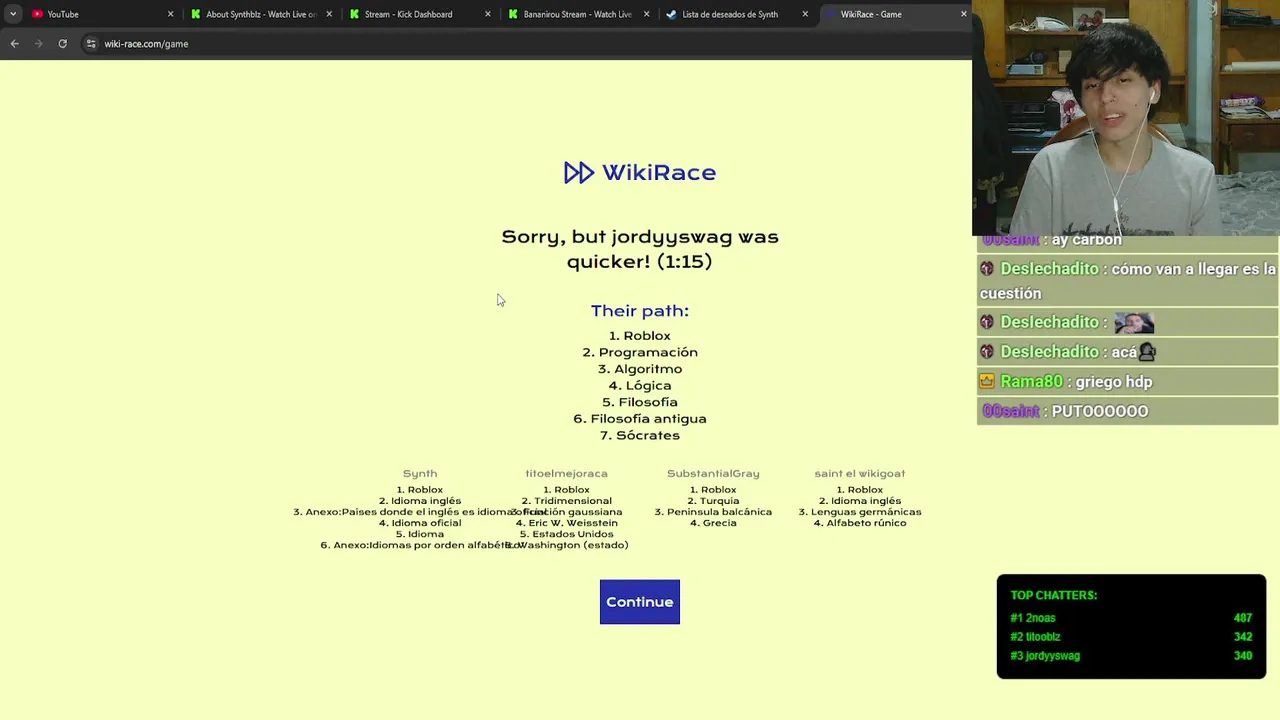
Task: Click path step '4. Lógica'
Action: coord(640,385)
